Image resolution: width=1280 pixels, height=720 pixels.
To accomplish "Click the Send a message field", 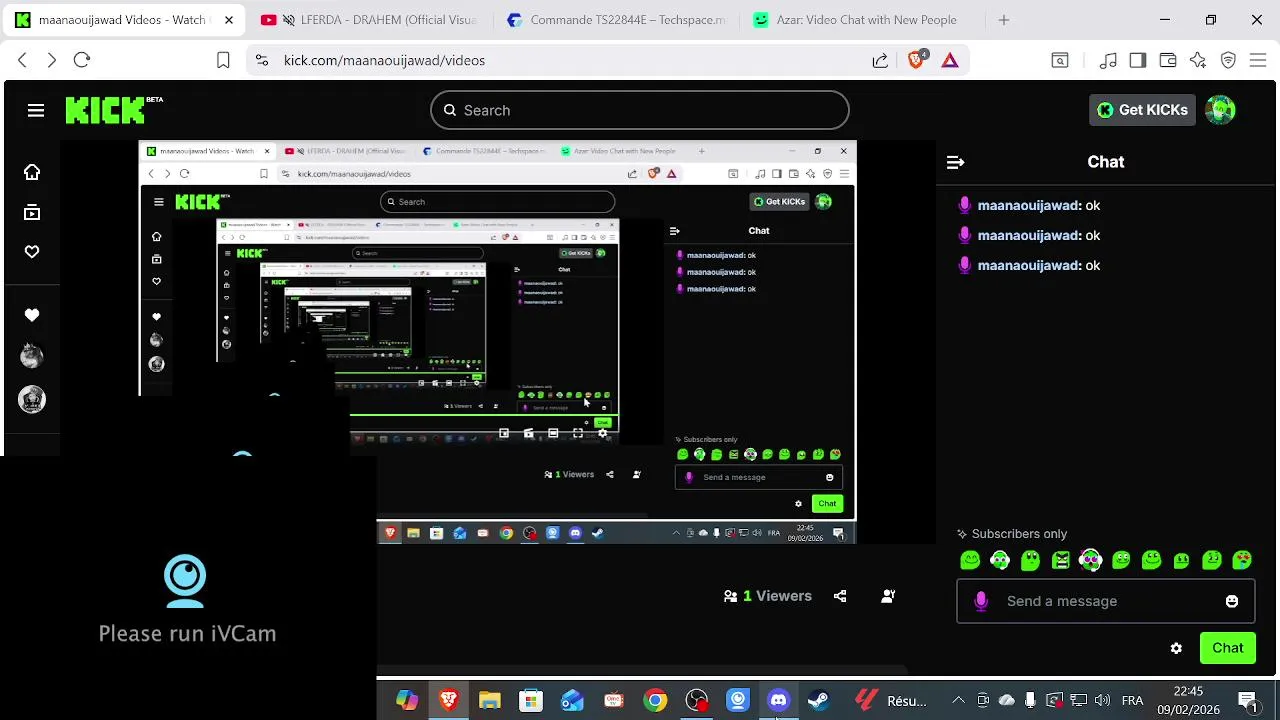I will point(1105,601).
